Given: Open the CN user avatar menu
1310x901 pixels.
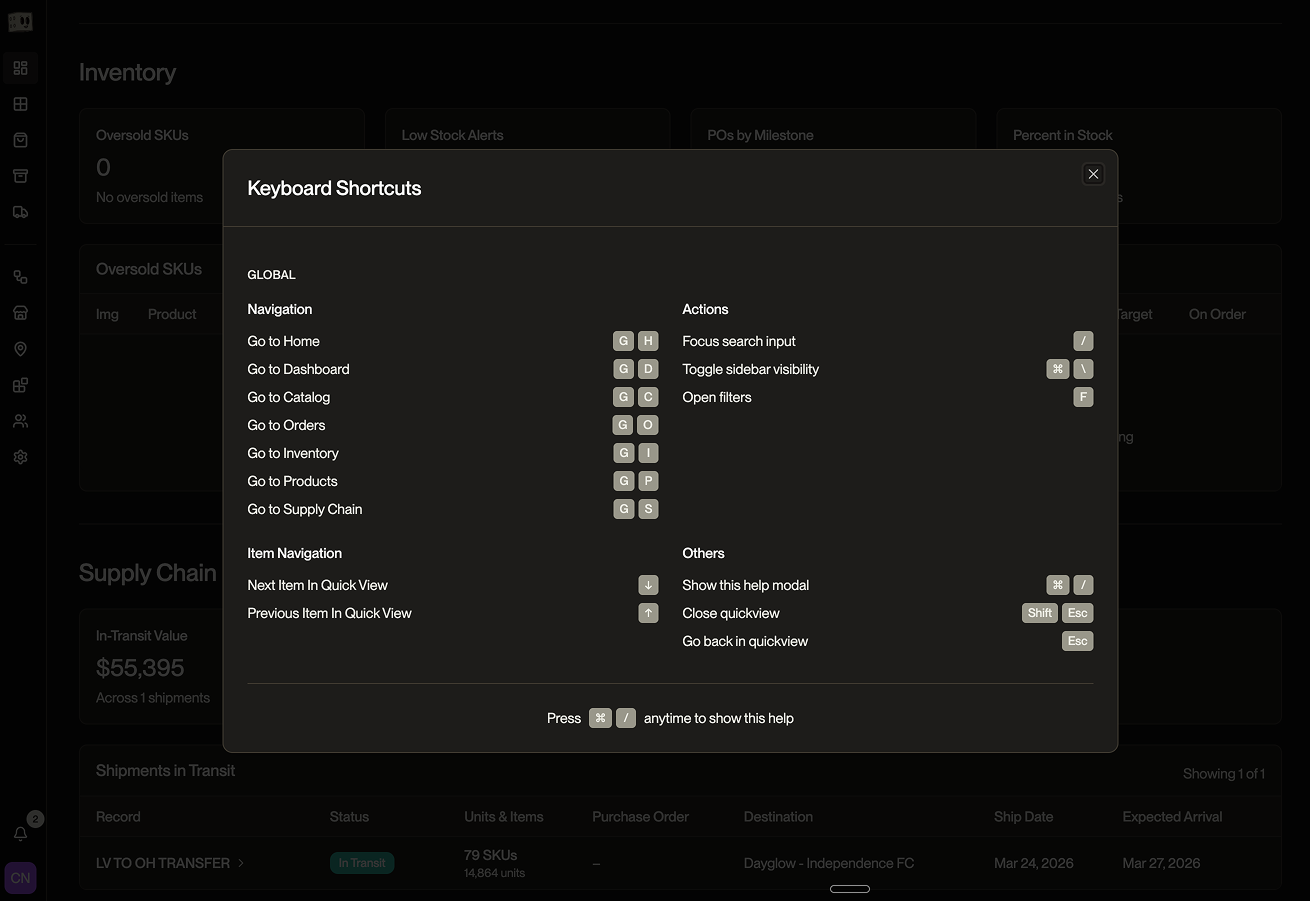Looking at the screenshot, I should 20,878.
